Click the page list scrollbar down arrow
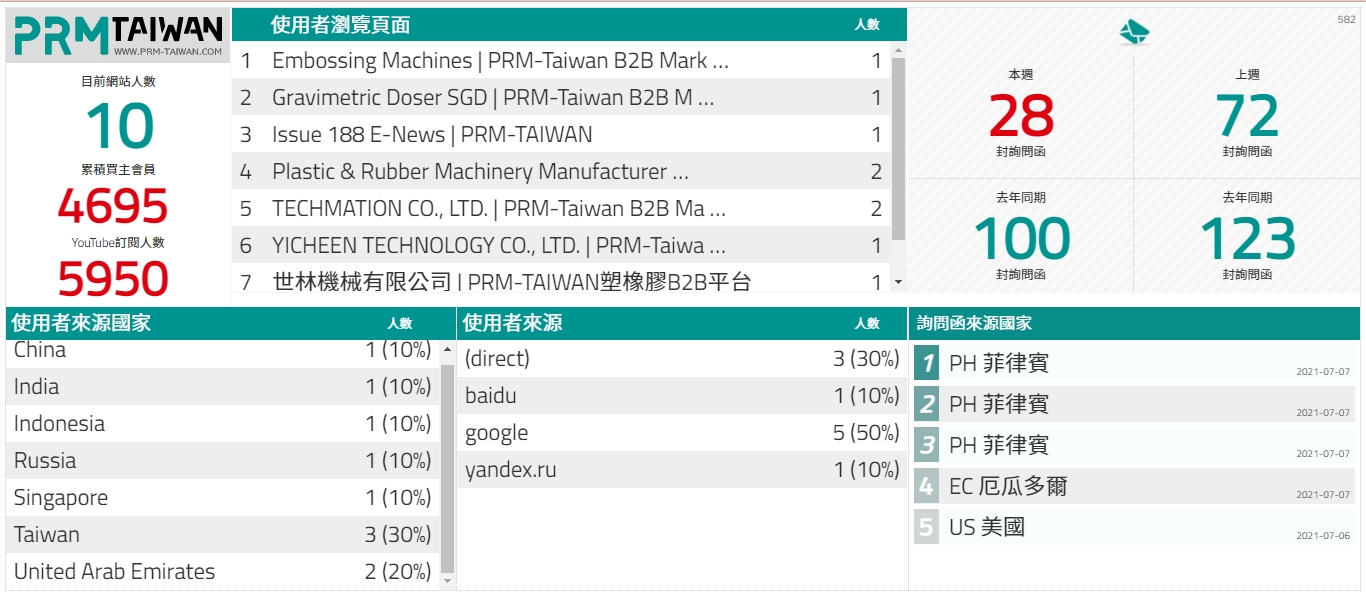This screenshot has height=592, width=1366. click(x=898, y=283)
